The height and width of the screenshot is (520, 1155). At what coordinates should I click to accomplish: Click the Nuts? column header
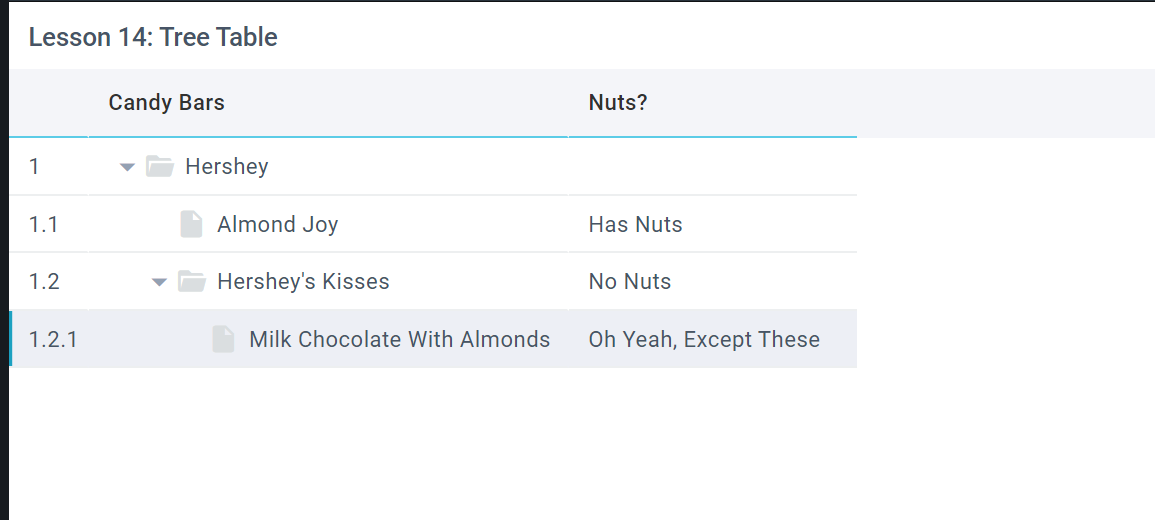coord(618,103)
